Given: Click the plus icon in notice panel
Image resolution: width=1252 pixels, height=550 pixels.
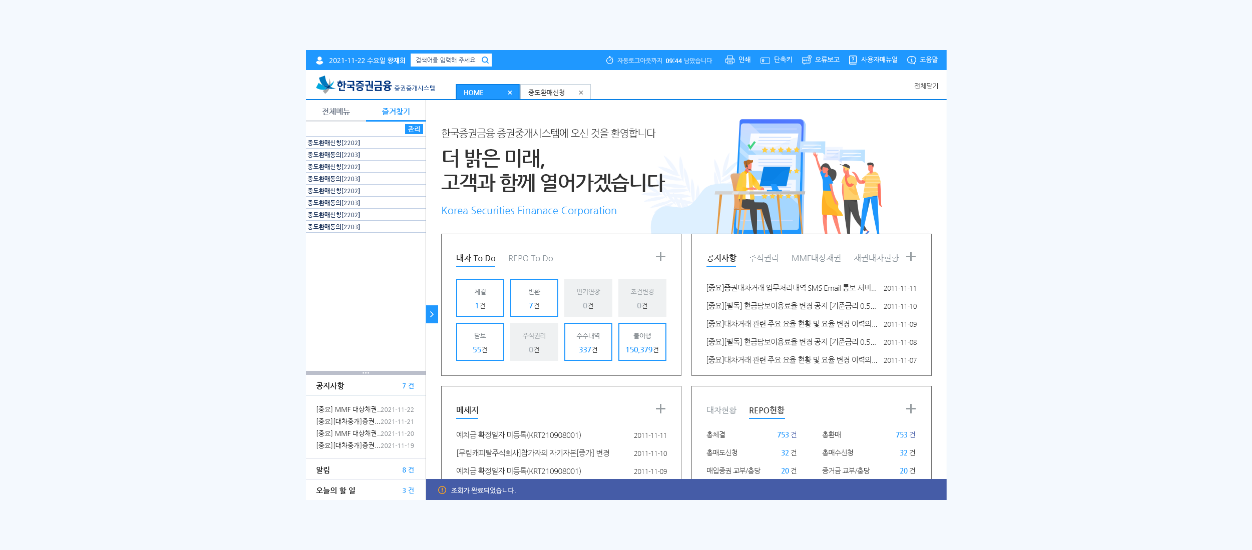Looking at the screenshot, I should point(910,257).
